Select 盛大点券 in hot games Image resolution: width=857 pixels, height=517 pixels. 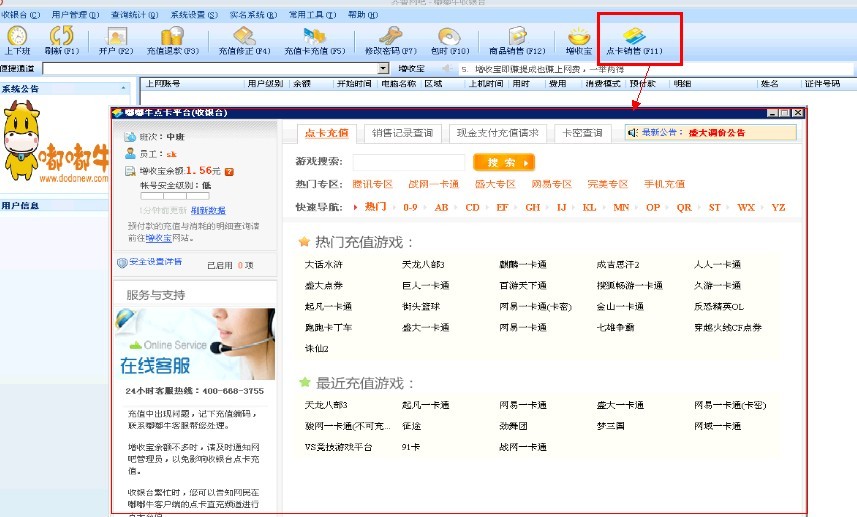point(324,285)
